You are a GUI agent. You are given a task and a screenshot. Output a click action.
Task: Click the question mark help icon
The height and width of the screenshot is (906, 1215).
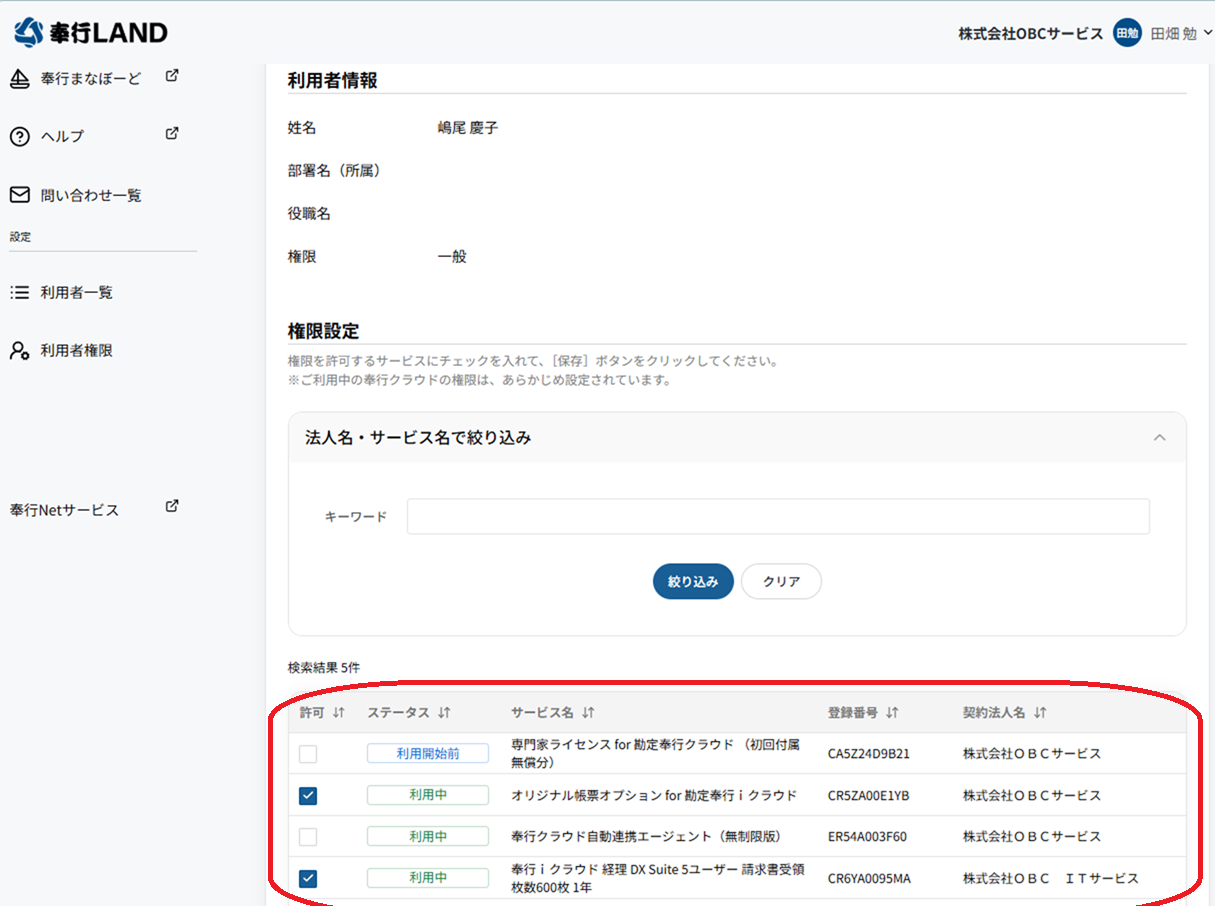point(19,137)
